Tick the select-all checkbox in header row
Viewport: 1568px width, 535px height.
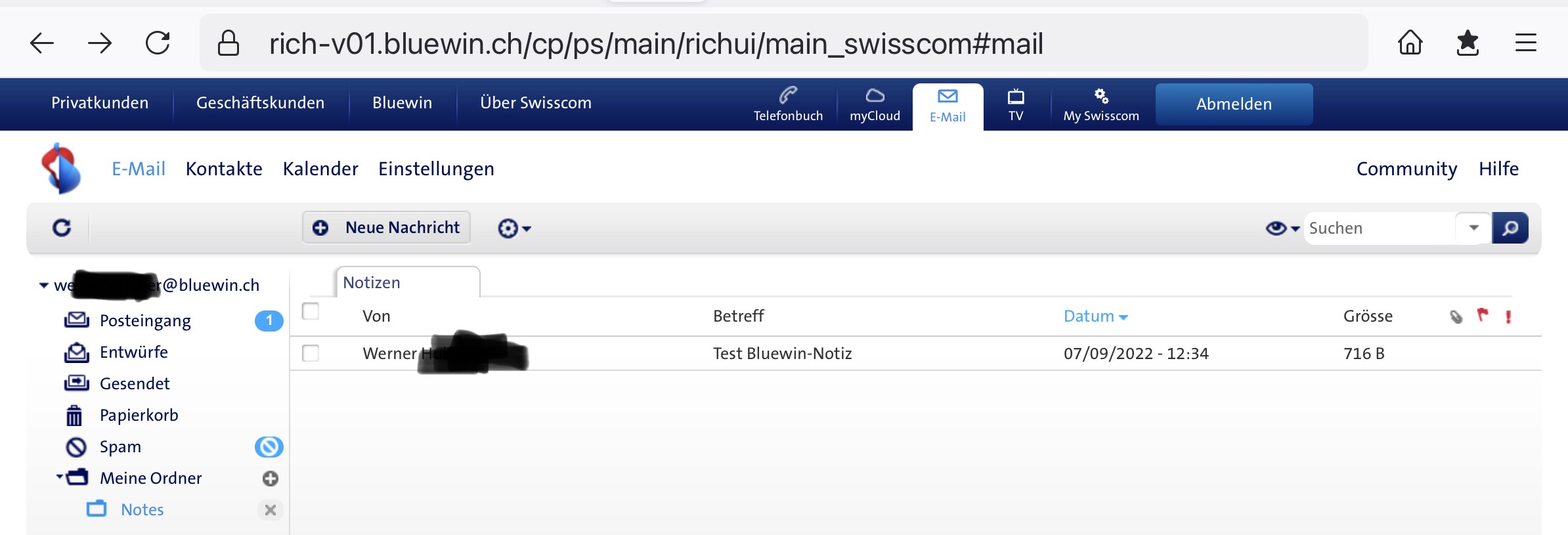pos(311,311)
